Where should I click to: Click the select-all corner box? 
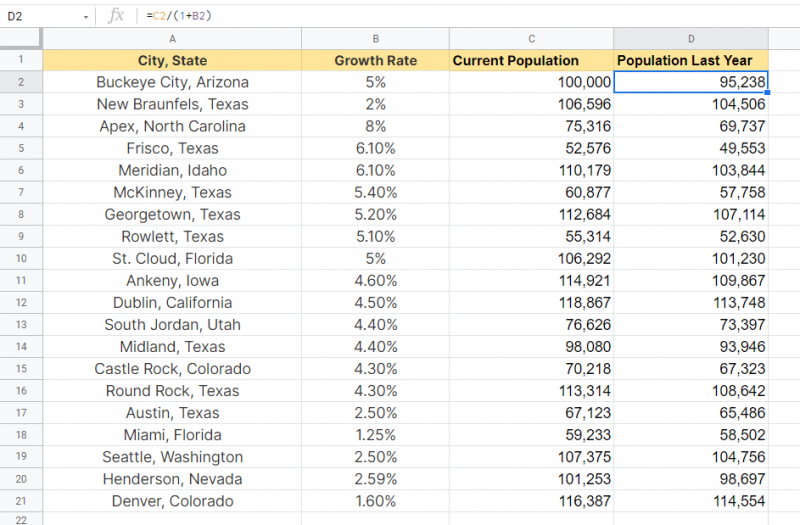[x=20, y=39]
